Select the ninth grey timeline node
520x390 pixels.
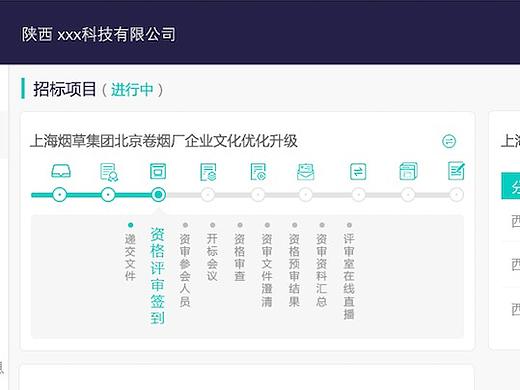pyautogui.click(x=456, y=195)
